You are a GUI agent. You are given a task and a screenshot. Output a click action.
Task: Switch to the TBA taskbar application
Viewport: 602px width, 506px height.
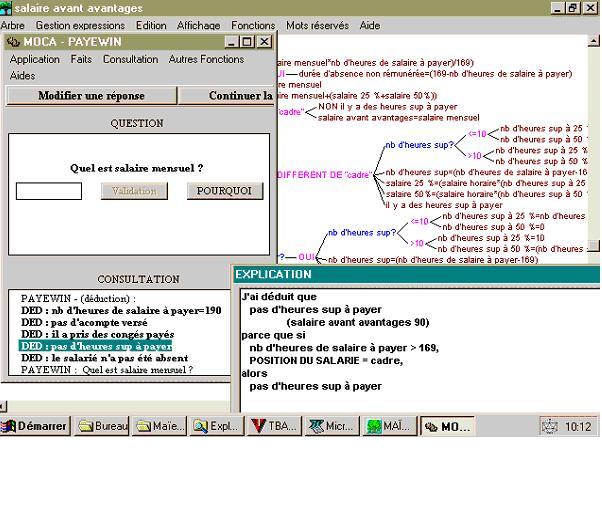pyautogui.click(x=274, y=426)
